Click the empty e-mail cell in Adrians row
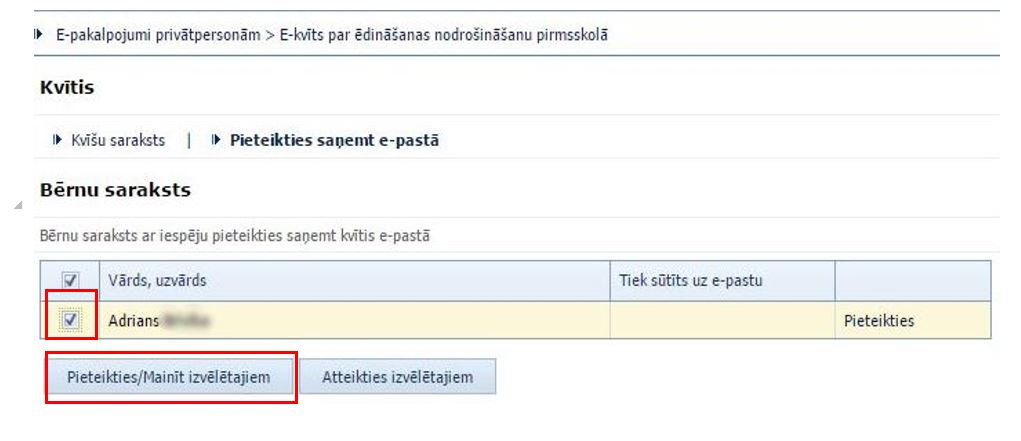Image resolution: width=1021 pixels, height=441 pixels. point(722,320)
